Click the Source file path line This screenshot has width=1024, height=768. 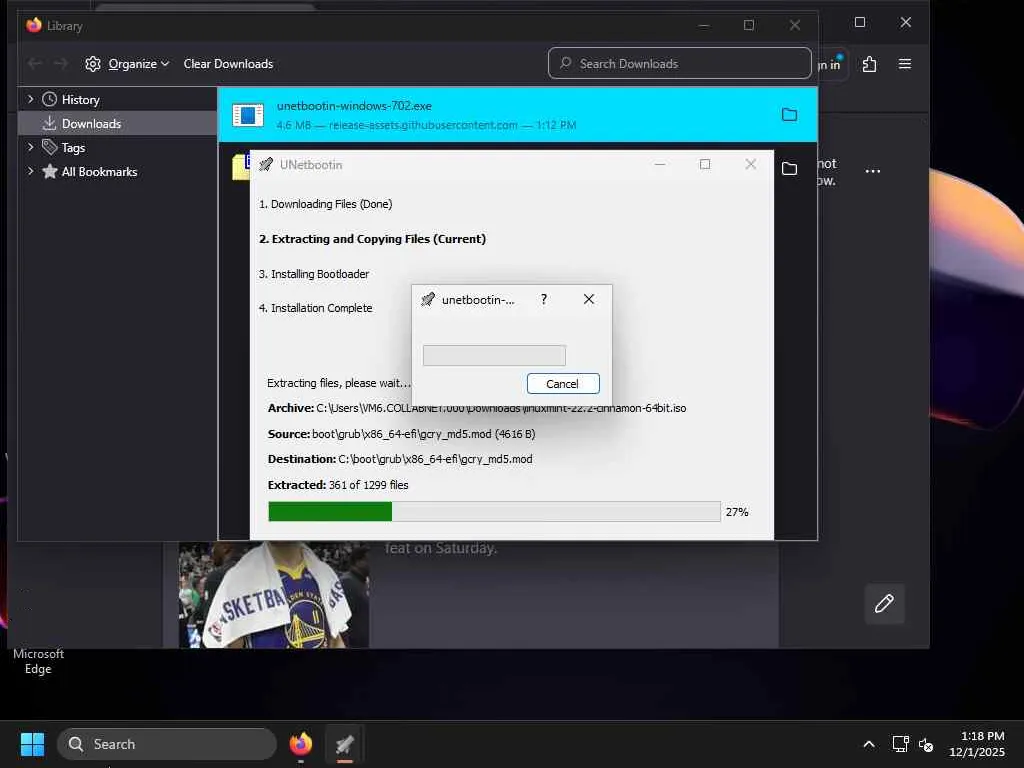coord(401,434)
